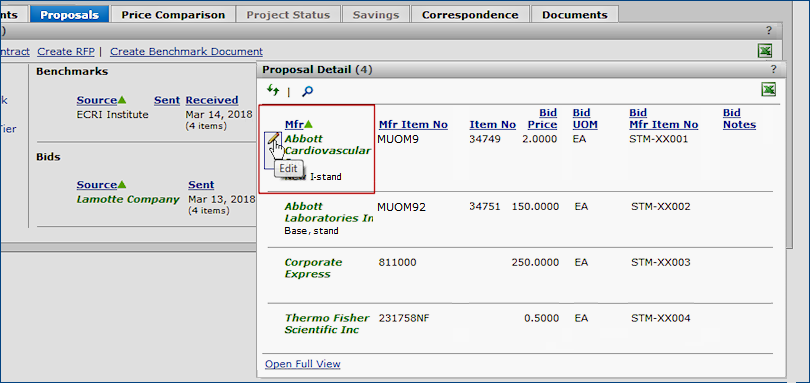810x383 pixels.
Task: Export Proposal Detail to Excel icon
Action: tap(768, 90)
